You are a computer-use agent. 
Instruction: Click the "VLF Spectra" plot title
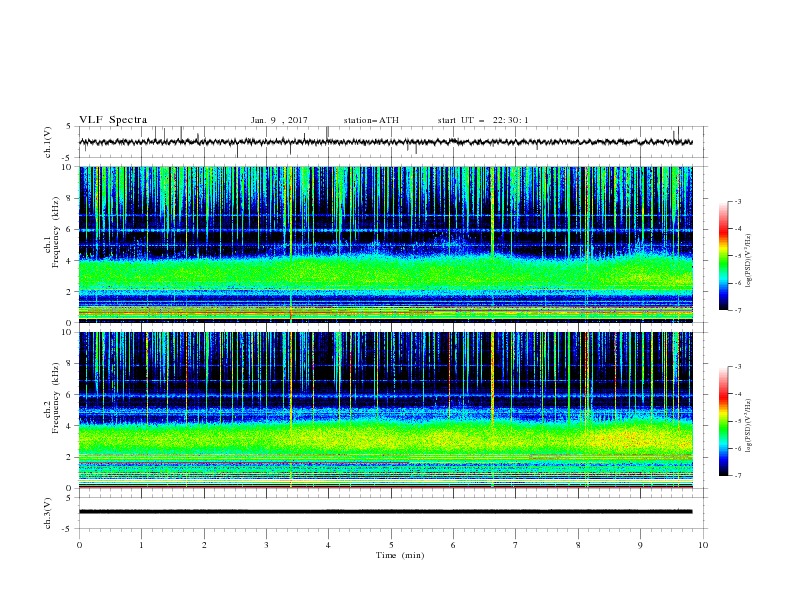113,120
